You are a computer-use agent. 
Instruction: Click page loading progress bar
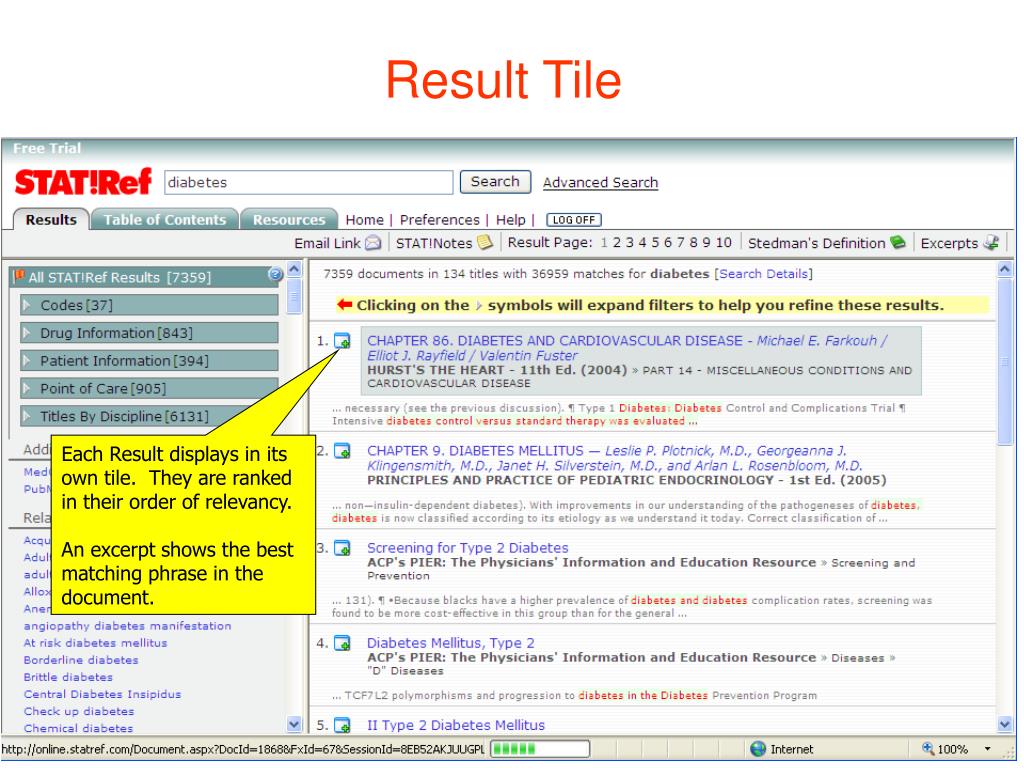pyautogui.click(x=540, y=748)
